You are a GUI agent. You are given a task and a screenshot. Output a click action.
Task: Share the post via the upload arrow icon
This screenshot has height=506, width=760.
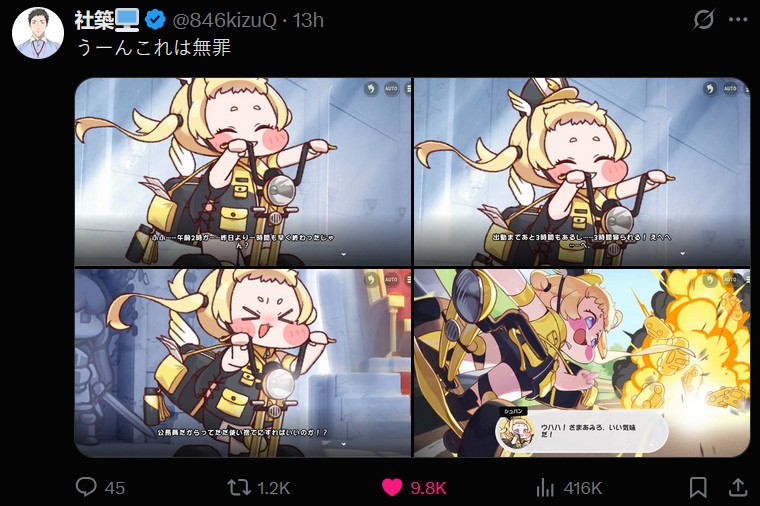tap(738, 487)
